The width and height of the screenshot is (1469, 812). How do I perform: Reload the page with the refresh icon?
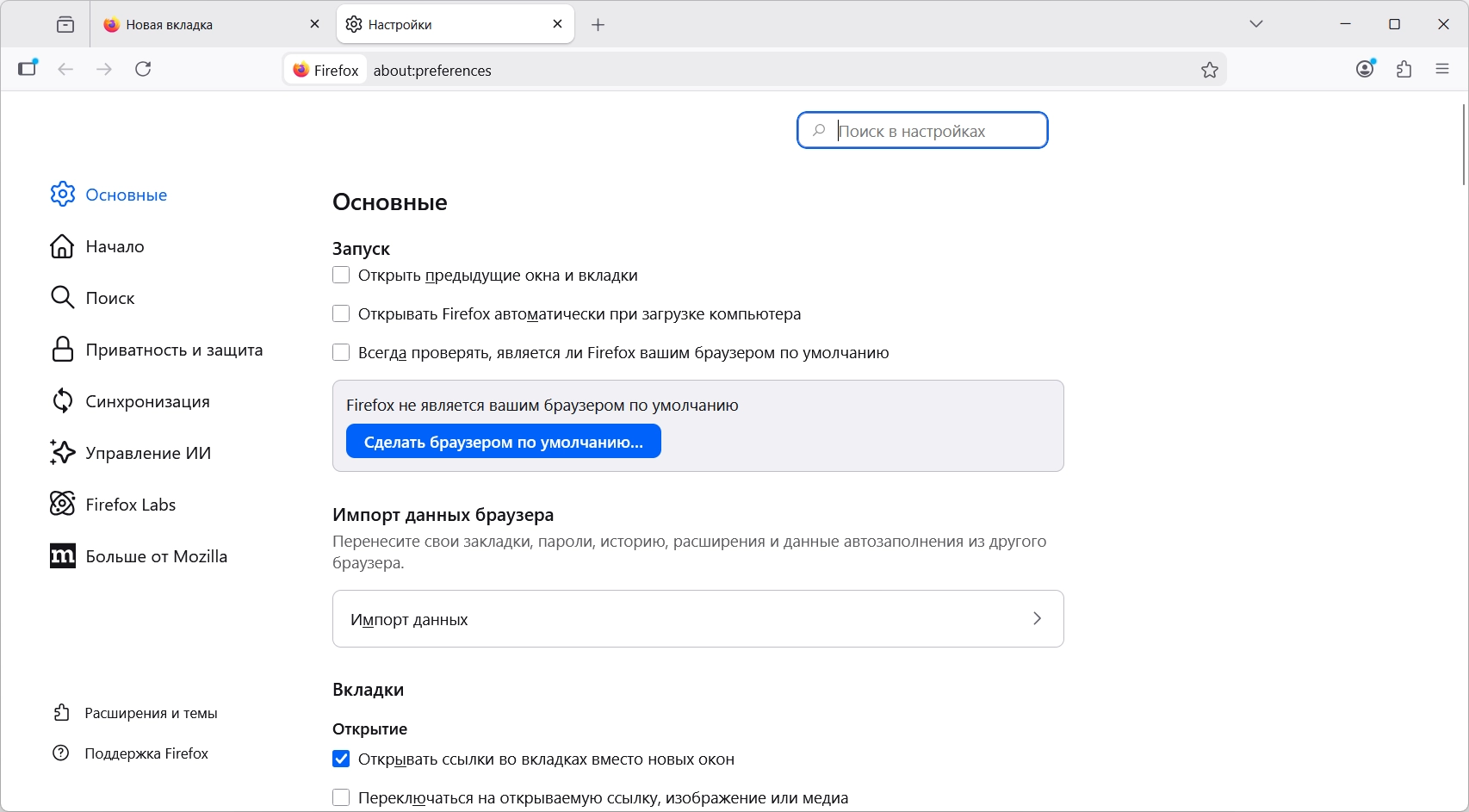point(143,69)
